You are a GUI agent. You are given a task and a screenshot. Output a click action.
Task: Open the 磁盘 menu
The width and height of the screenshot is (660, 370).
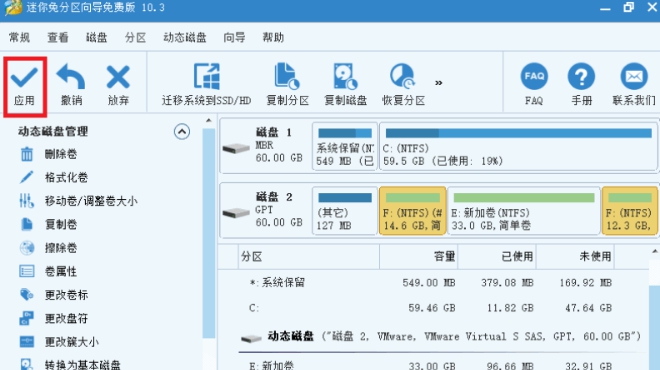96,37
